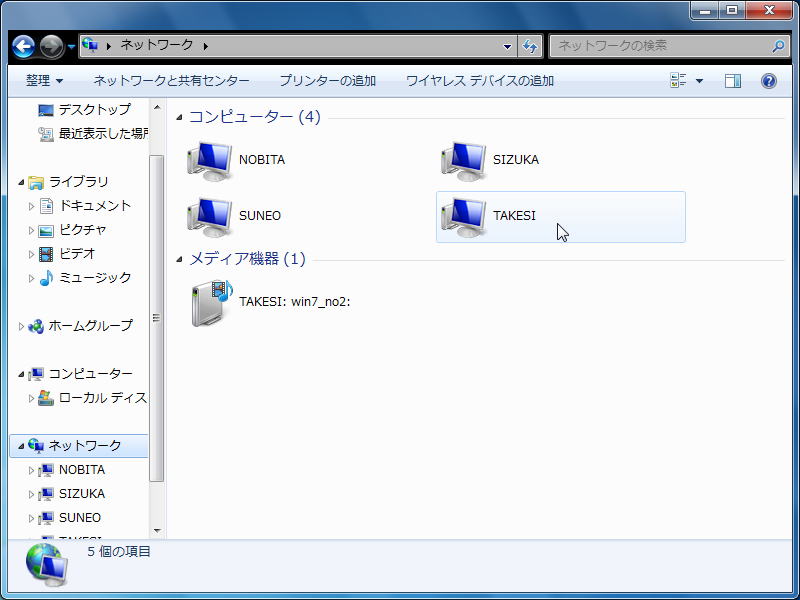This screenshot has height=600, width=800.
Task: Expand the ローカル ディスク node
Action: click(31, 398)
